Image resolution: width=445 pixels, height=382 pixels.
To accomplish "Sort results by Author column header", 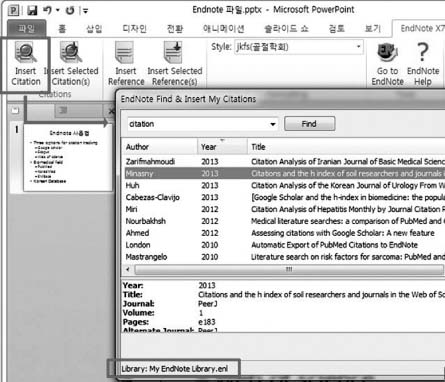I will [x=160, y=147].
